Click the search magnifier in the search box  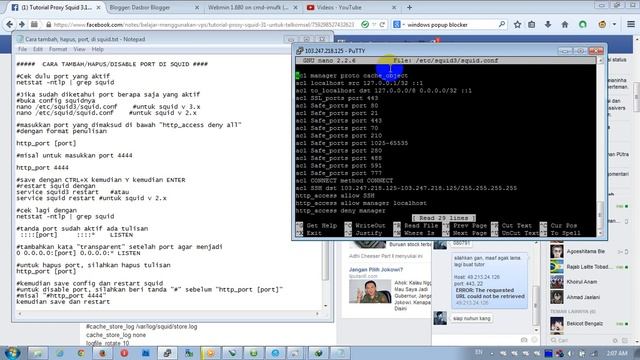502,24
